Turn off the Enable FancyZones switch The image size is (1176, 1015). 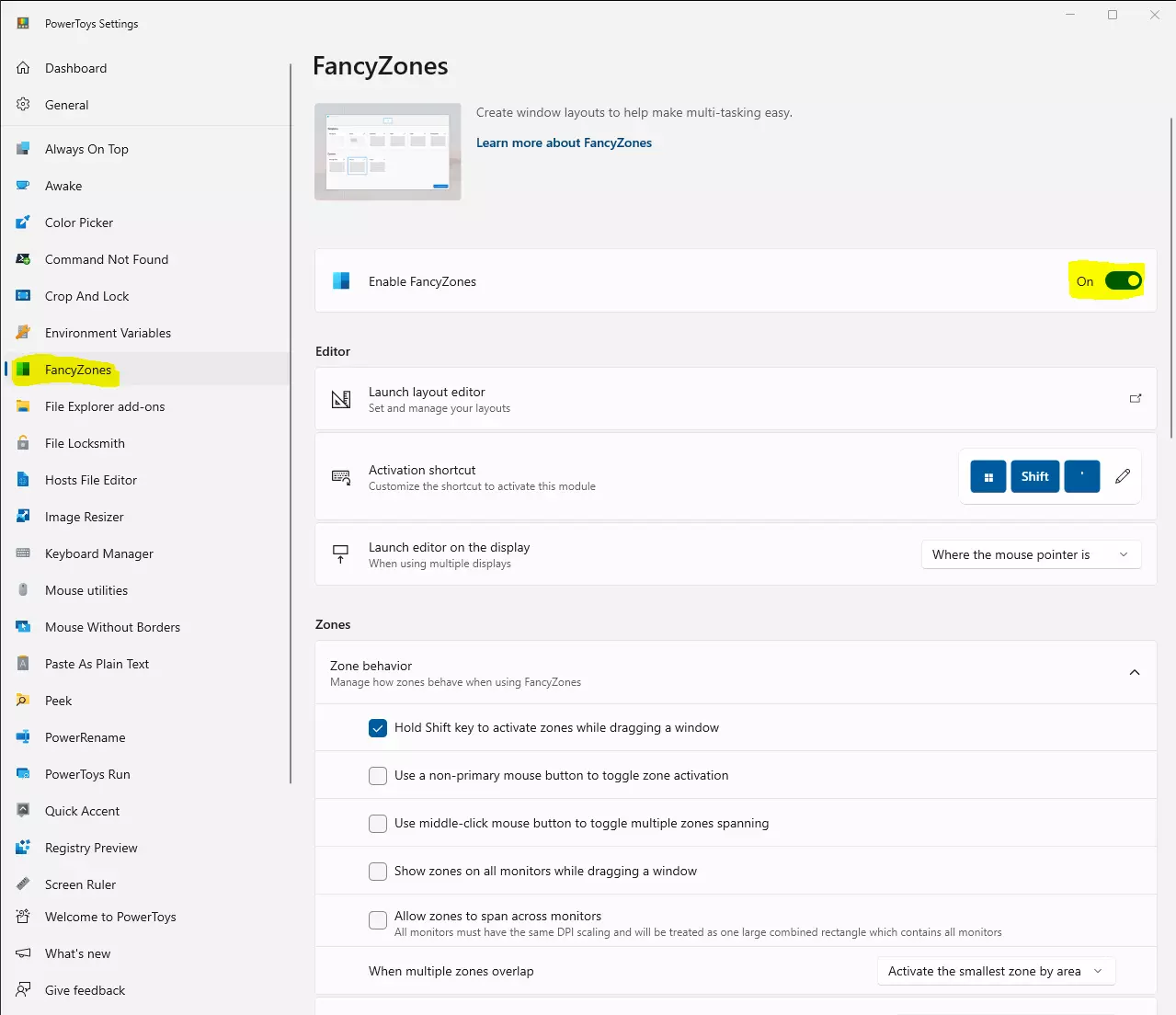(1124, 281)
